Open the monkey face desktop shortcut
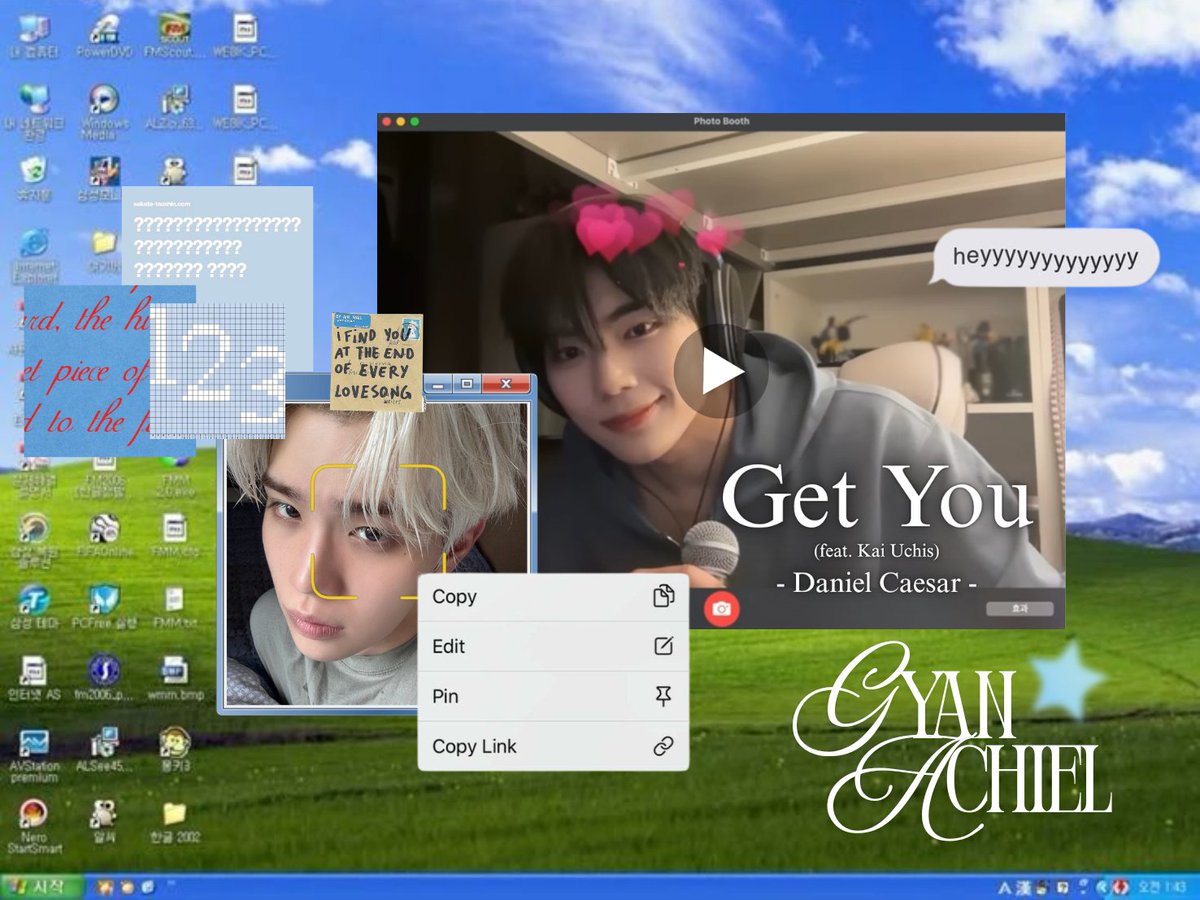The width and height of the screenshot is (1200, 900). [x=174, y=750]
